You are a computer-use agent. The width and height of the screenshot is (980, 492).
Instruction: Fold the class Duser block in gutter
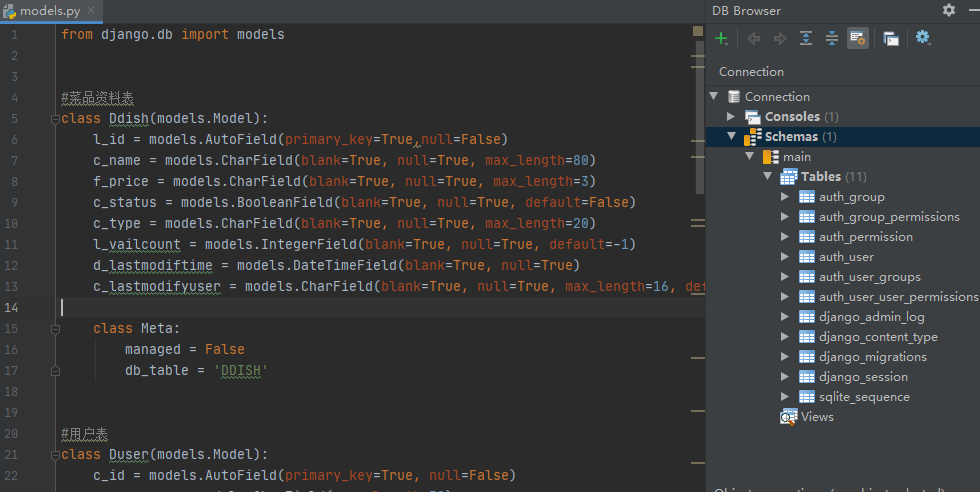pos(55,455)
